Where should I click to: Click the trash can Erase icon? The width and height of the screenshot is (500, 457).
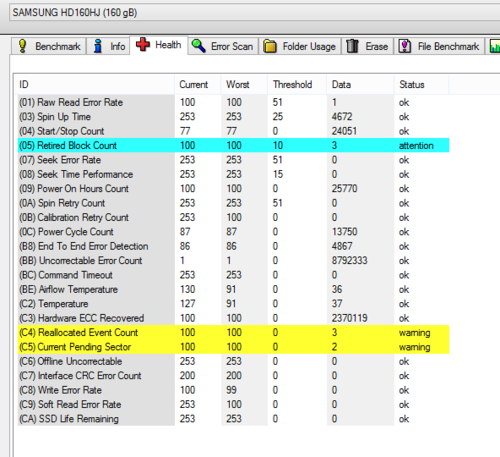click(352, 46)
